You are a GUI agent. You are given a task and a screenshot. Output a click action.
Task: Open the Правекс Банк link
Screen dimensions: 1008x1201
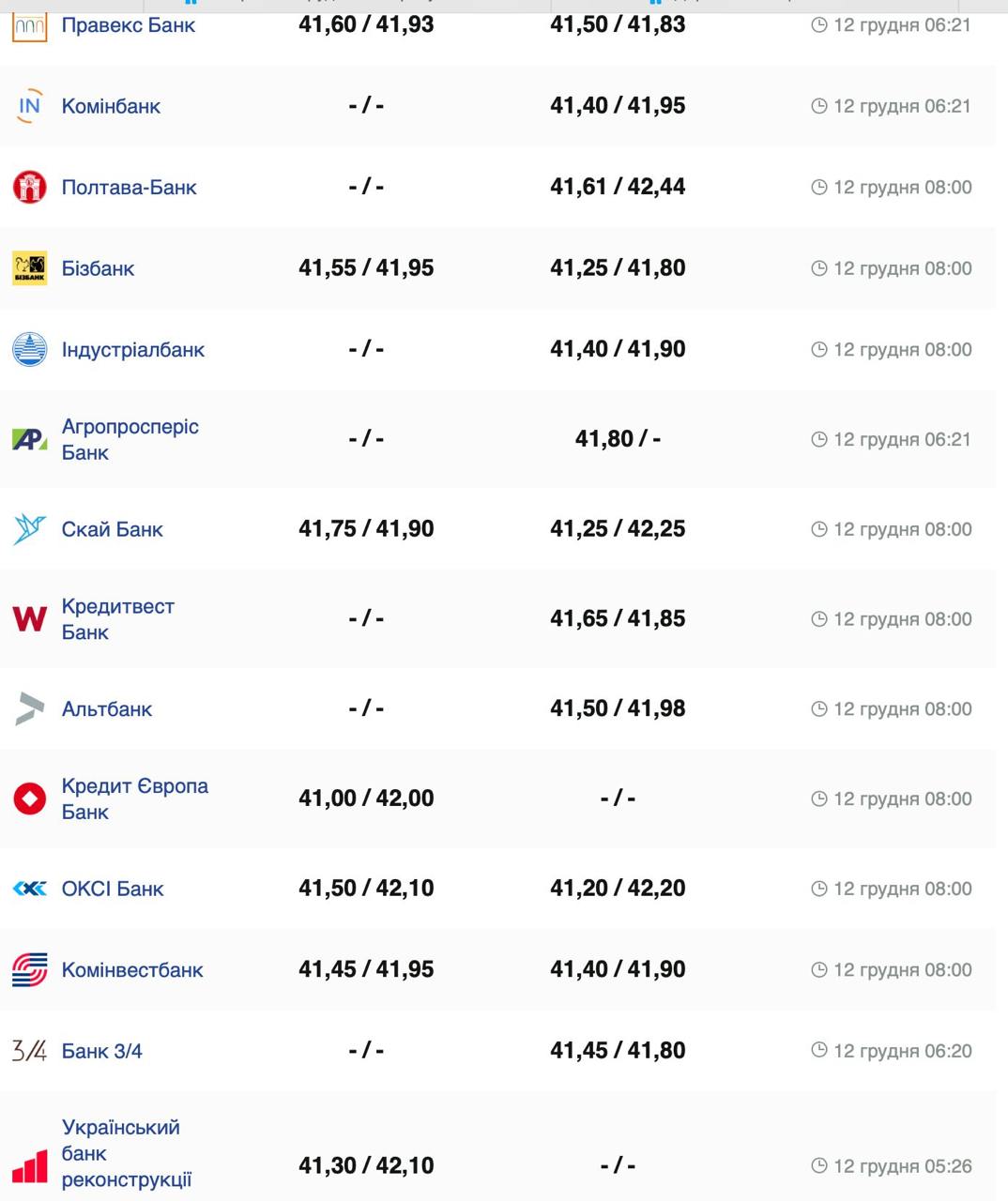[128, 25]
